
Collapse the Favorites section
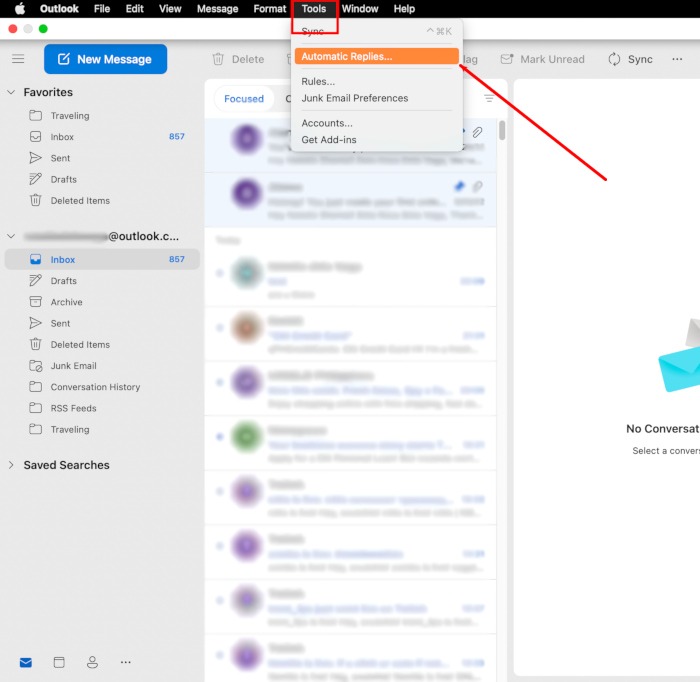[x=11, y=92]
